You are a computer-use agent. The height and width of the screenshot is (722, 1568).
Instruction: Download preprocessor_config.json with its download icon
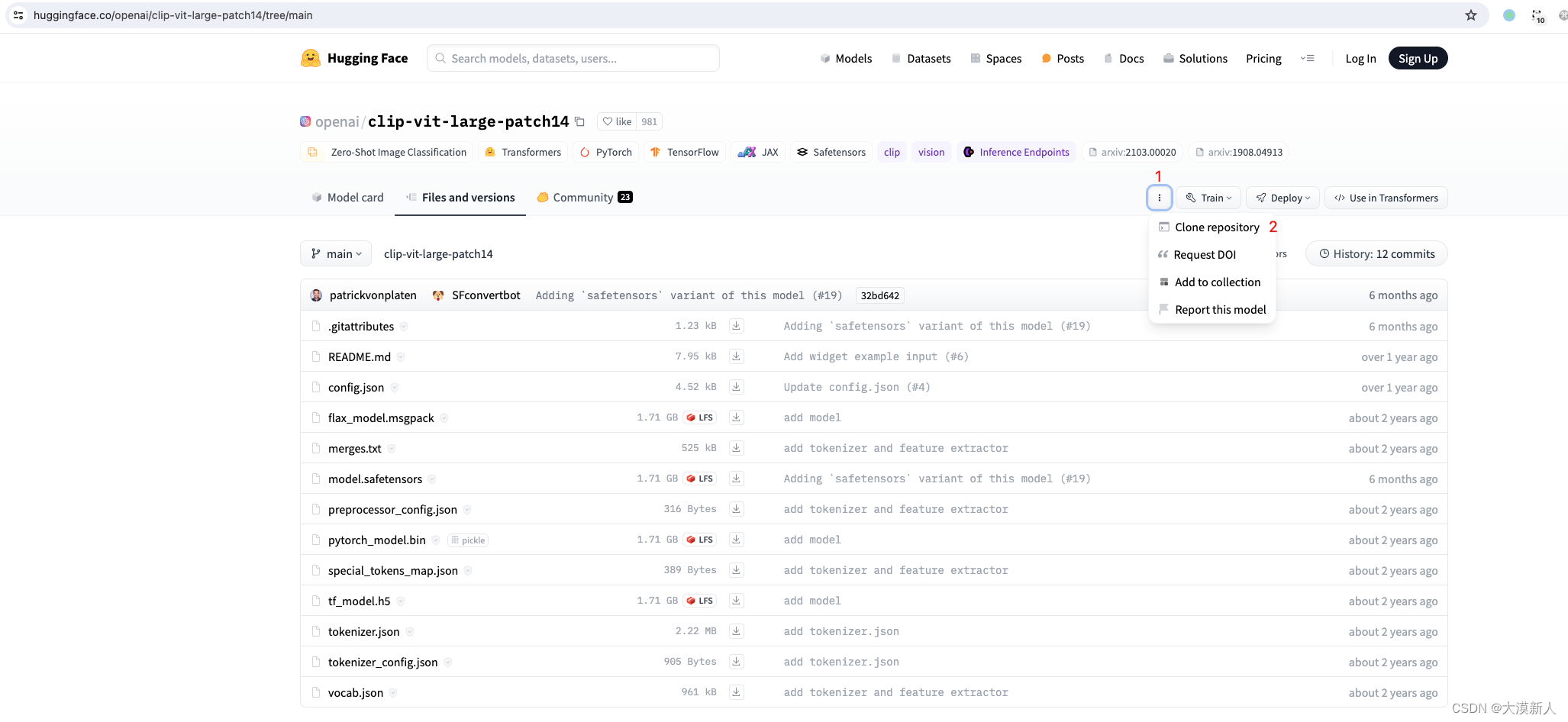[x=736, y=509]
